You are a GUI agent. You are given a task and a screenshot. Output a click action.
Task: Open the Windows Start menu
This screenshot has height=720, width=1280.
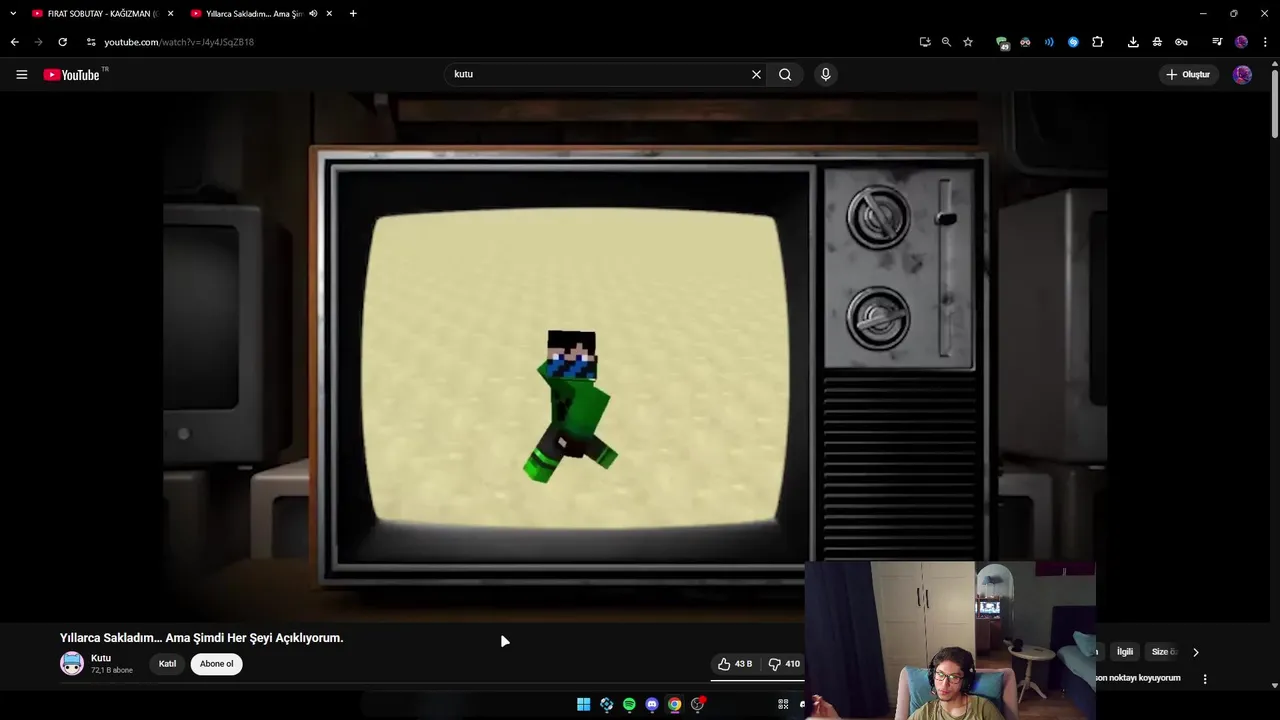click(x=583, y=704)
